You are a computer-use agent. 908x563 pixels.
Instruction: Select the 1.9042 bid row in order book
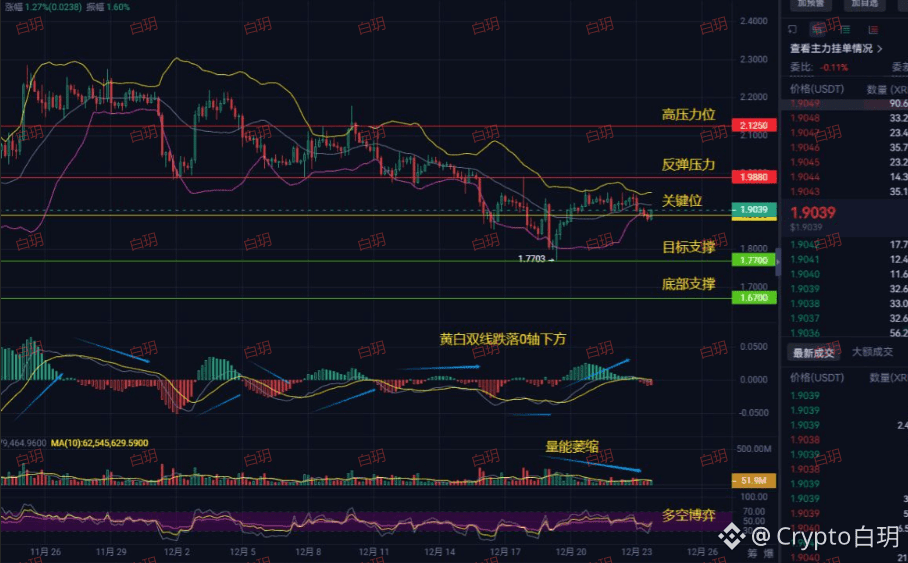(844, 244)
